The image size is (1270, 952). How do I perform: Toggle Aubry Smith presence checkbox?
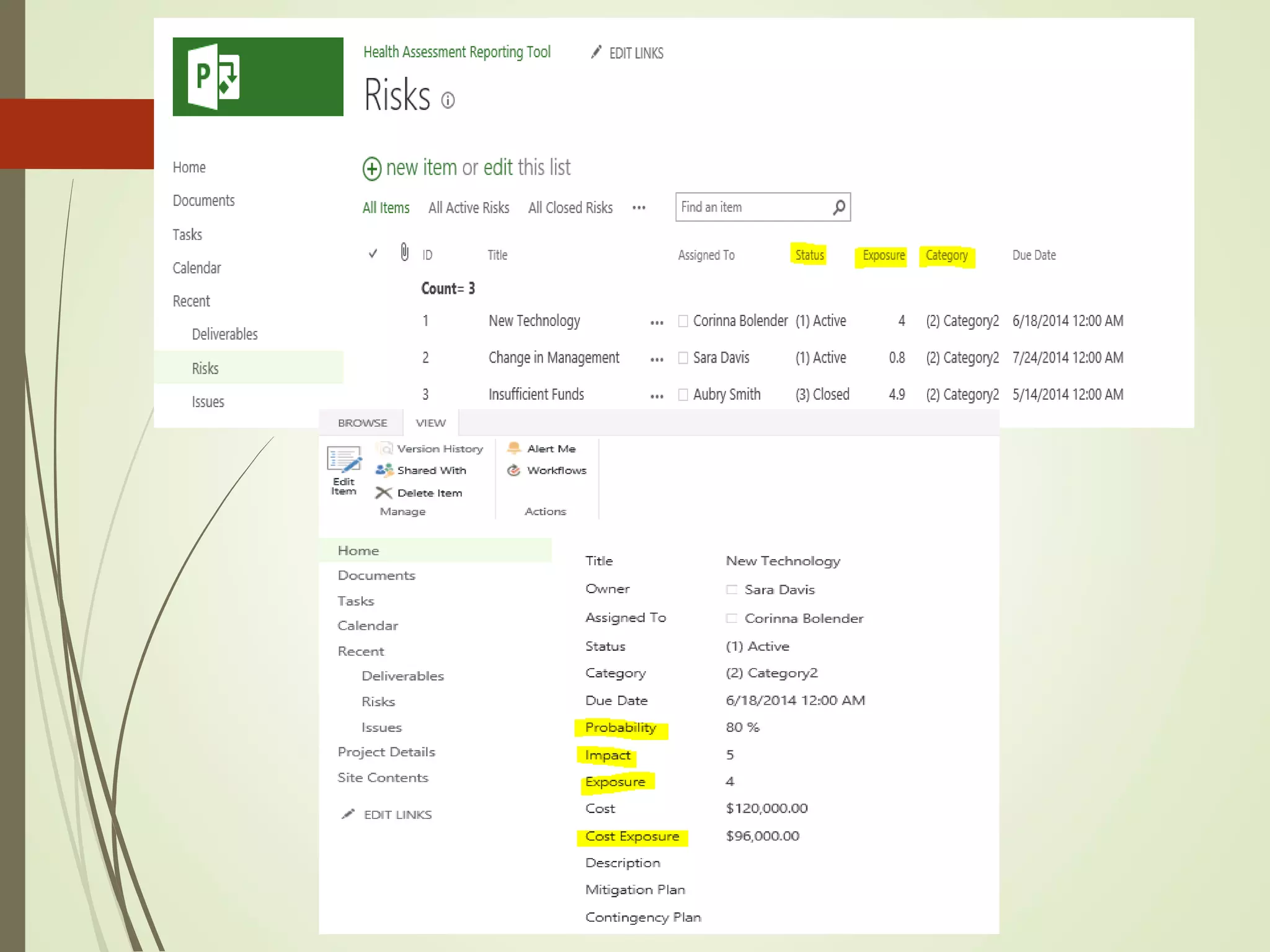point(683,395)
